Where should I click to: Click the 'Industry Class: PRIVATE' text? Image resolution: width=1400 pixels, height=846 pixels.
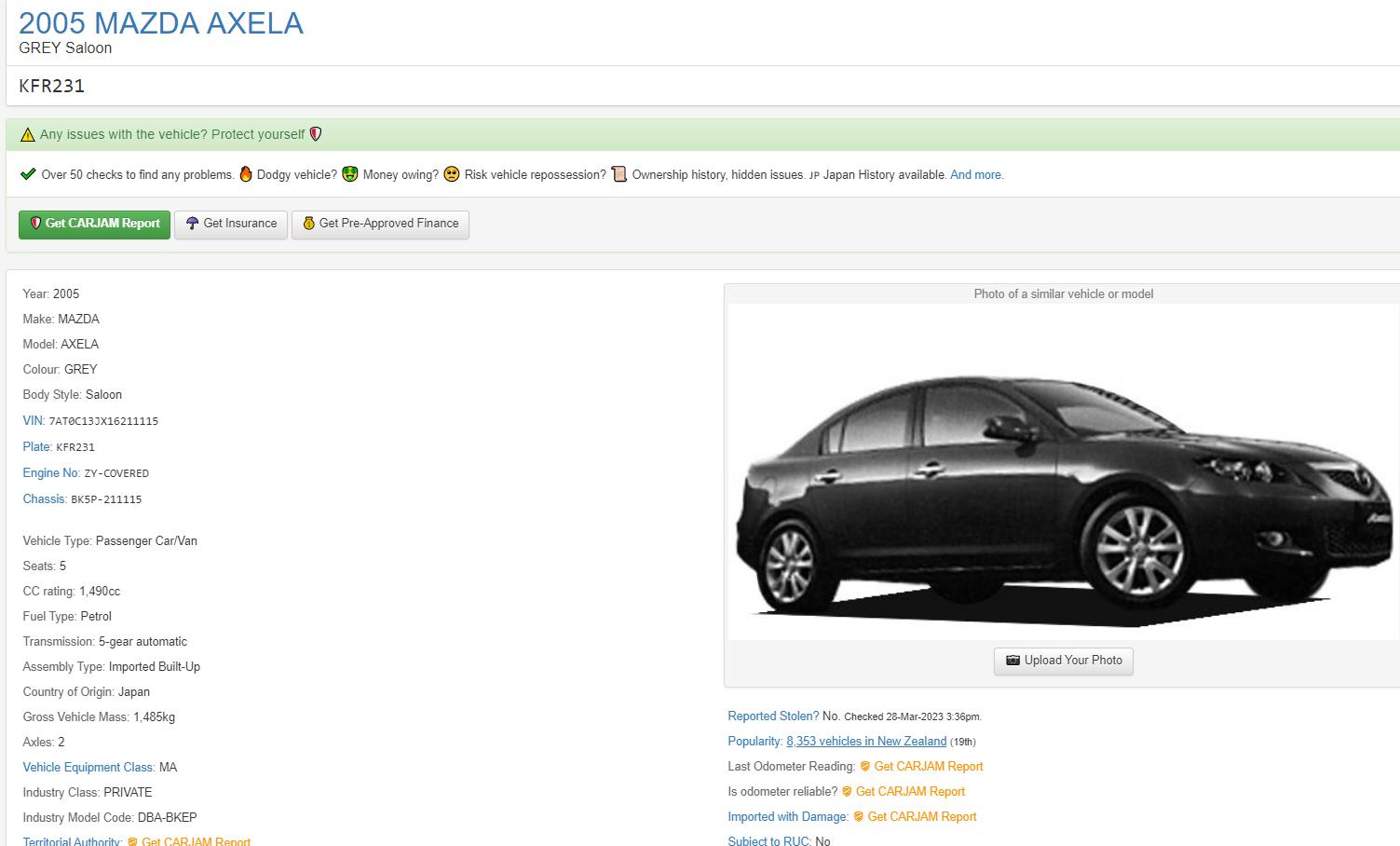point(88,793)
